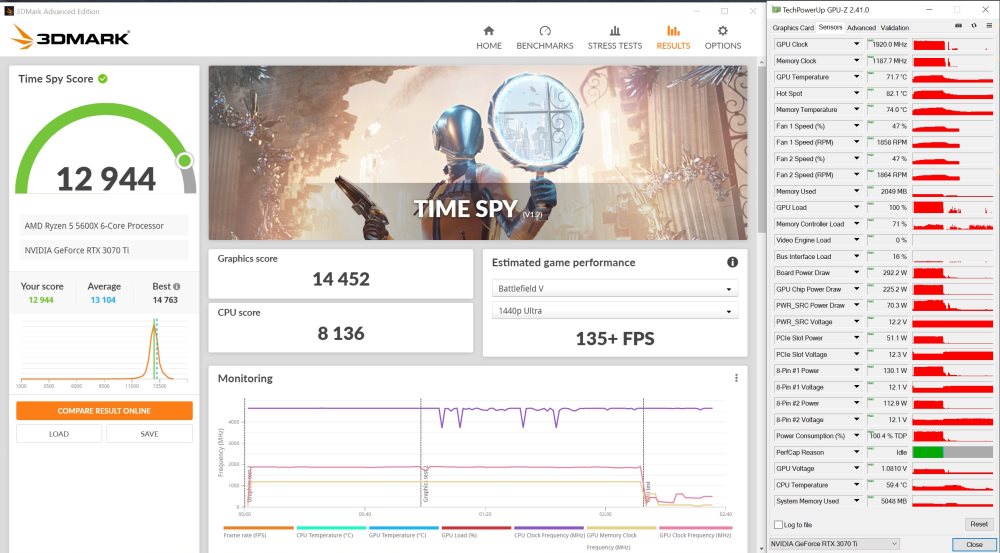Open the PerfCap Reason sensor dropdown arrow
1000x553 pixels.
pos(857,452)
